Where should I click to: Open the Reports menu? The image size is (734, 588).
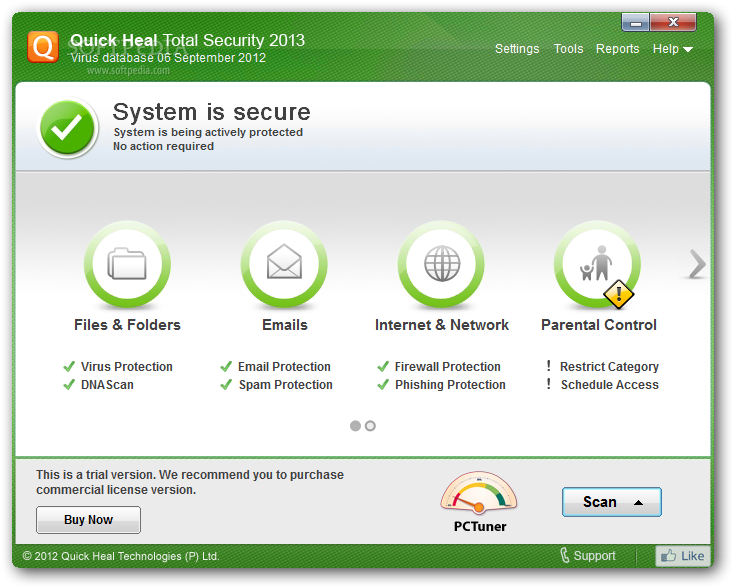pos(617,49)
